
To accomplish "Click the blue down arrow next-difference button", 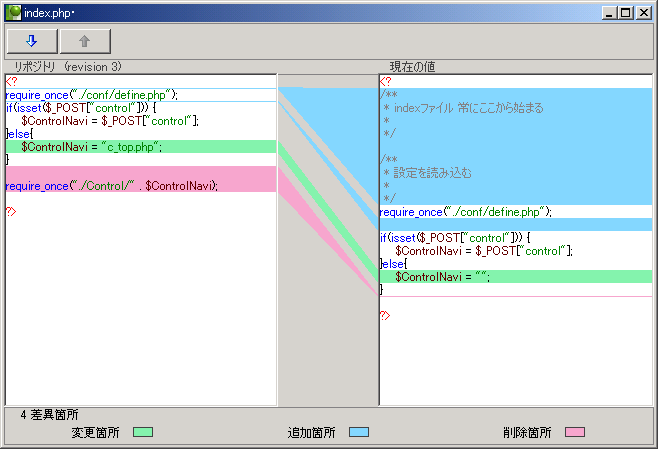I will click(x=32, y=41).
